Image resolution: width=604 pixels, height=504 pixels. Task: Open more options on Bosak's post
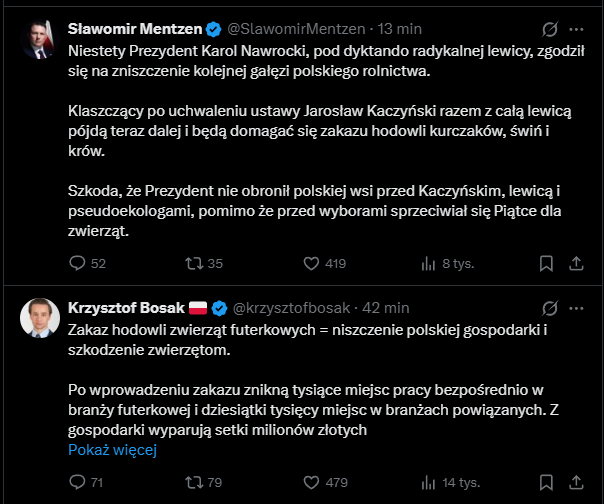point(577,306)
